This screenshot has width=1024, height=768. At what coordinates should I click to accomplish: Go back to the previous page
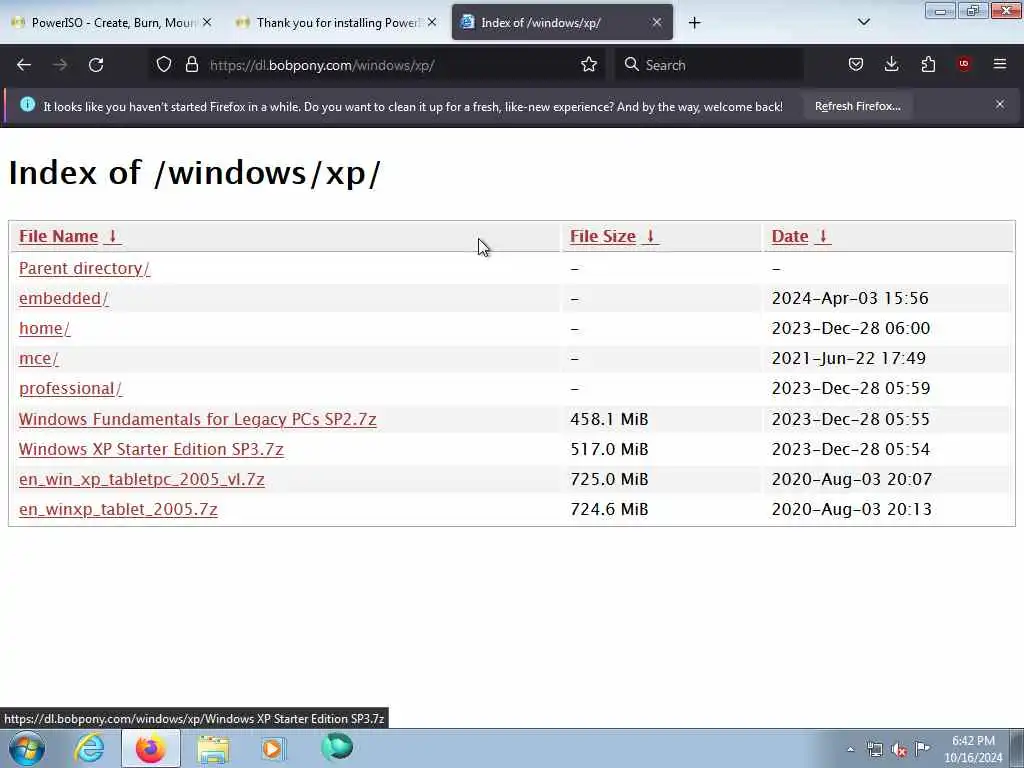[24, 65]
